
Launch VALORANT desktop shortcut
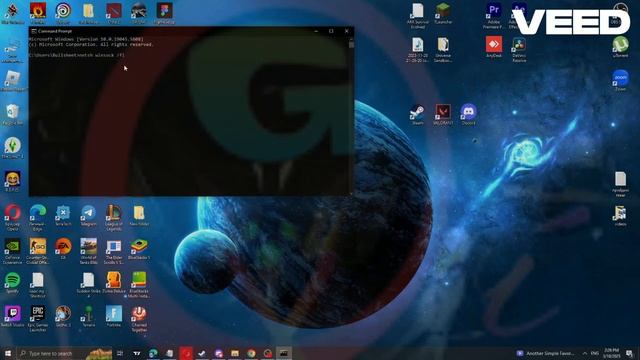[443, 114]
